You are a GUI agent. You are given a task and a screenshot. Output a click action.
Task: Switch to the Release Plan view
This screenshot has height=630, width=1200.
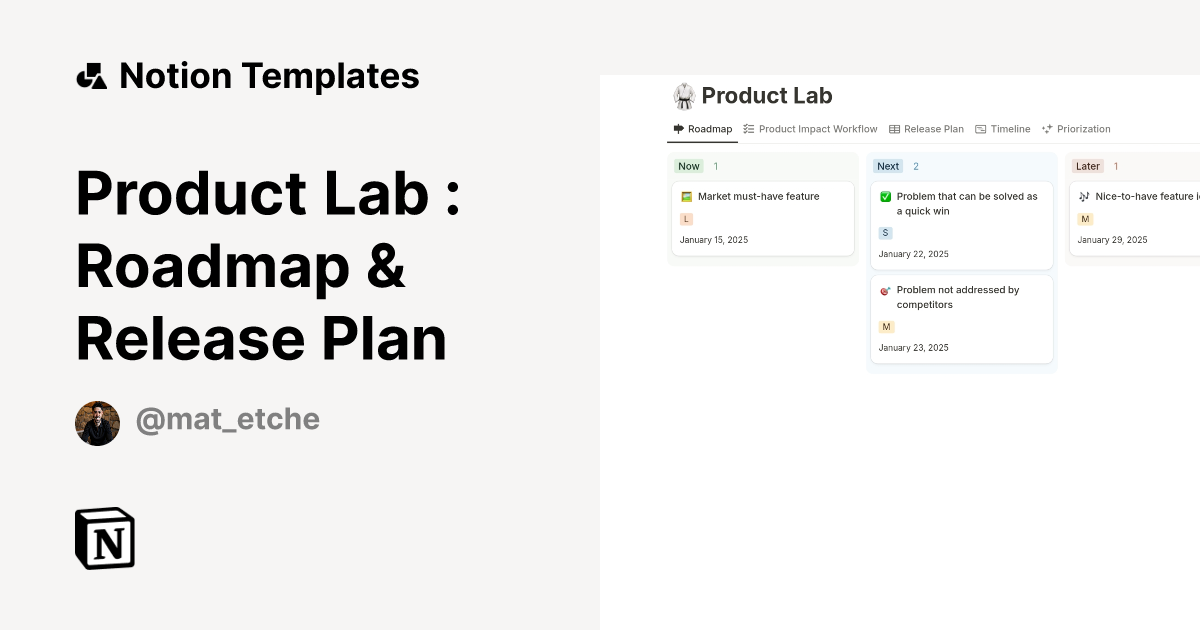pos(934,128)
